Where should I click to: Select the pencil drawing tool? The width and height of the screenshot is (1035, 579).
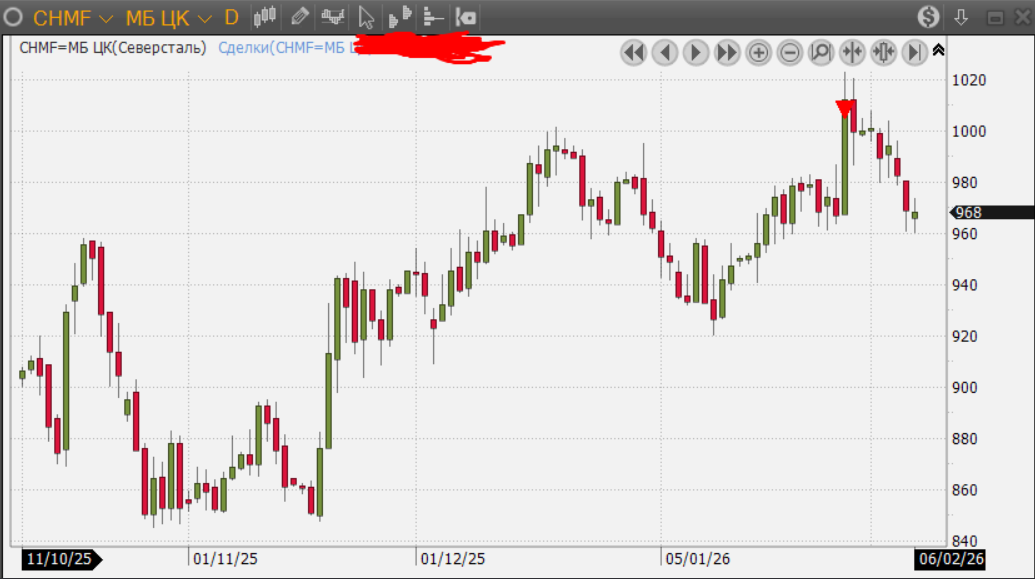(x=299, y=17)
